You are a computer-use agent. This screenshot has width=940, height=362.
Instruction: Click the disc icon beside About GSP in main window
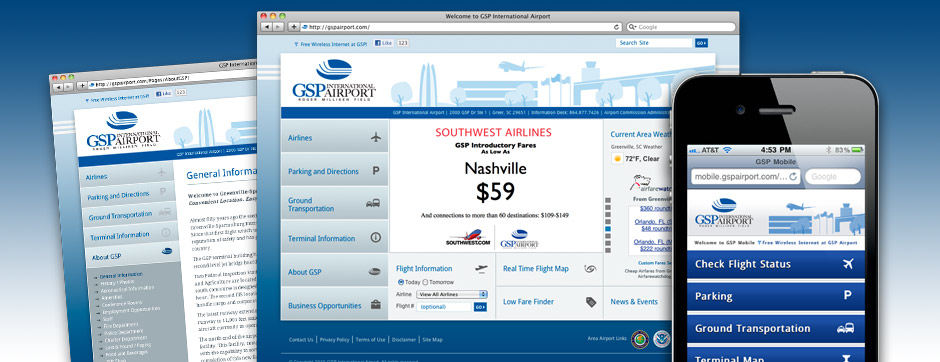[374, 272]
